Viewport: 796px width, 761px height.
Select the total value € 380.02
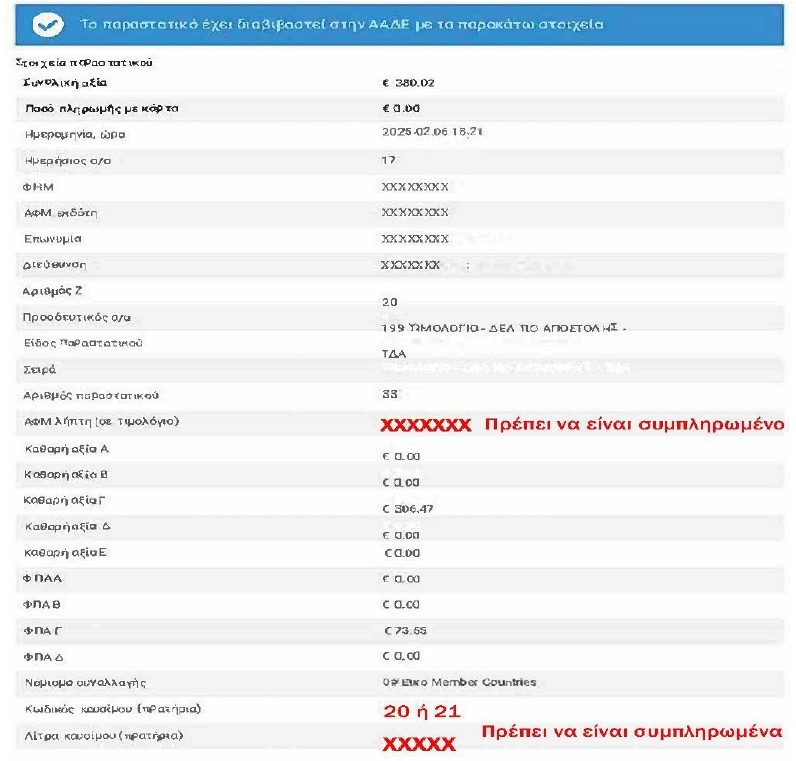point(408,82)
